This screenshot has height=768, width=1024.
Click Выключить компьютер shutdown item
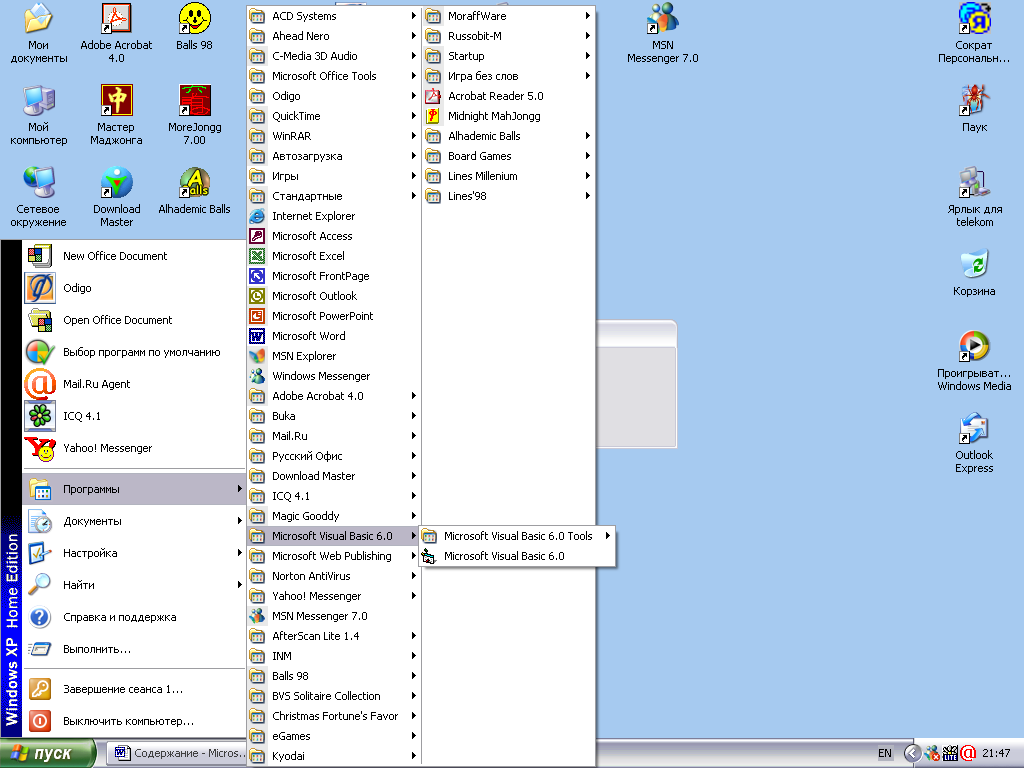(134, 721)
